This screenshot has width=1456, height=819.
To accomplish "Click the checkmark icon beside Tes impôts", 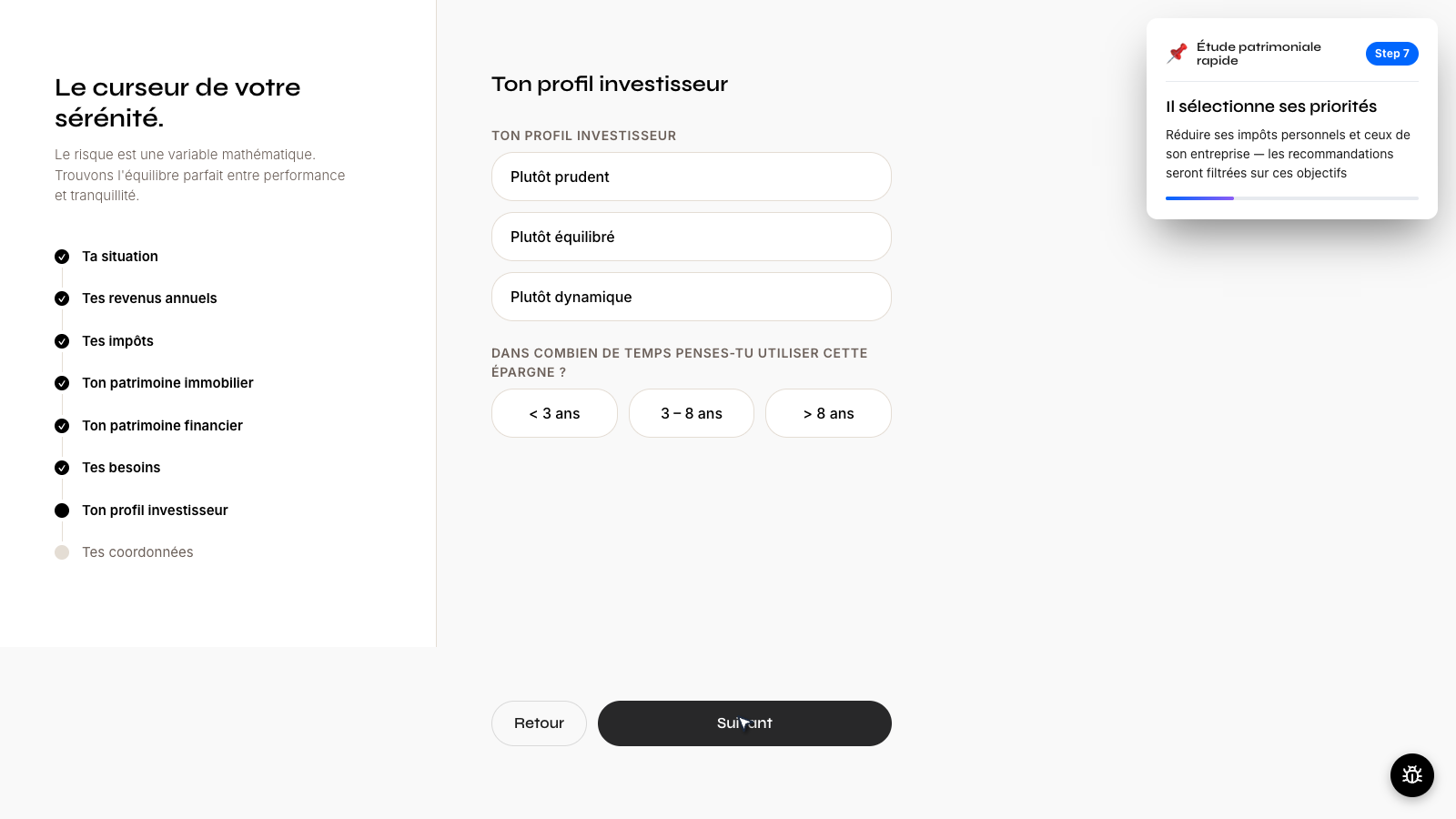I will point(62,341).
